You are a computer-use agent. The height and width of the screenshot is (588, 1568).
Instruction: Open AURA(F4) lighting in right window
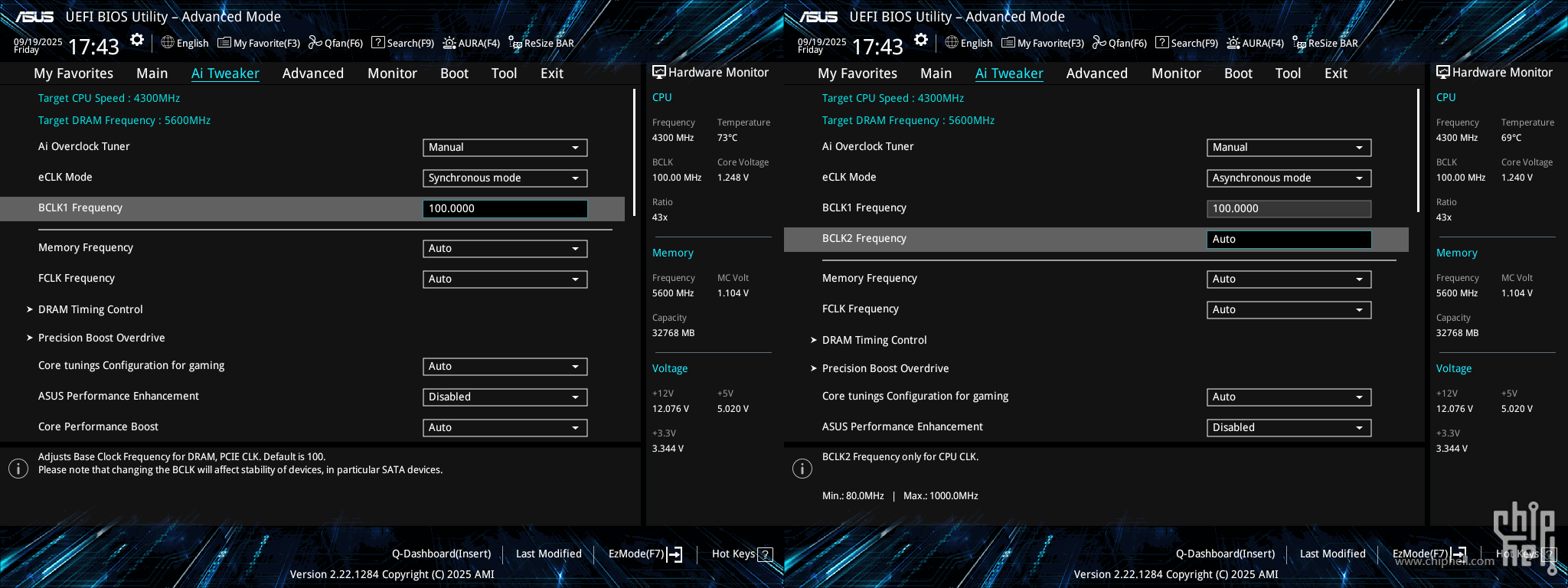tap(1255, 43)
